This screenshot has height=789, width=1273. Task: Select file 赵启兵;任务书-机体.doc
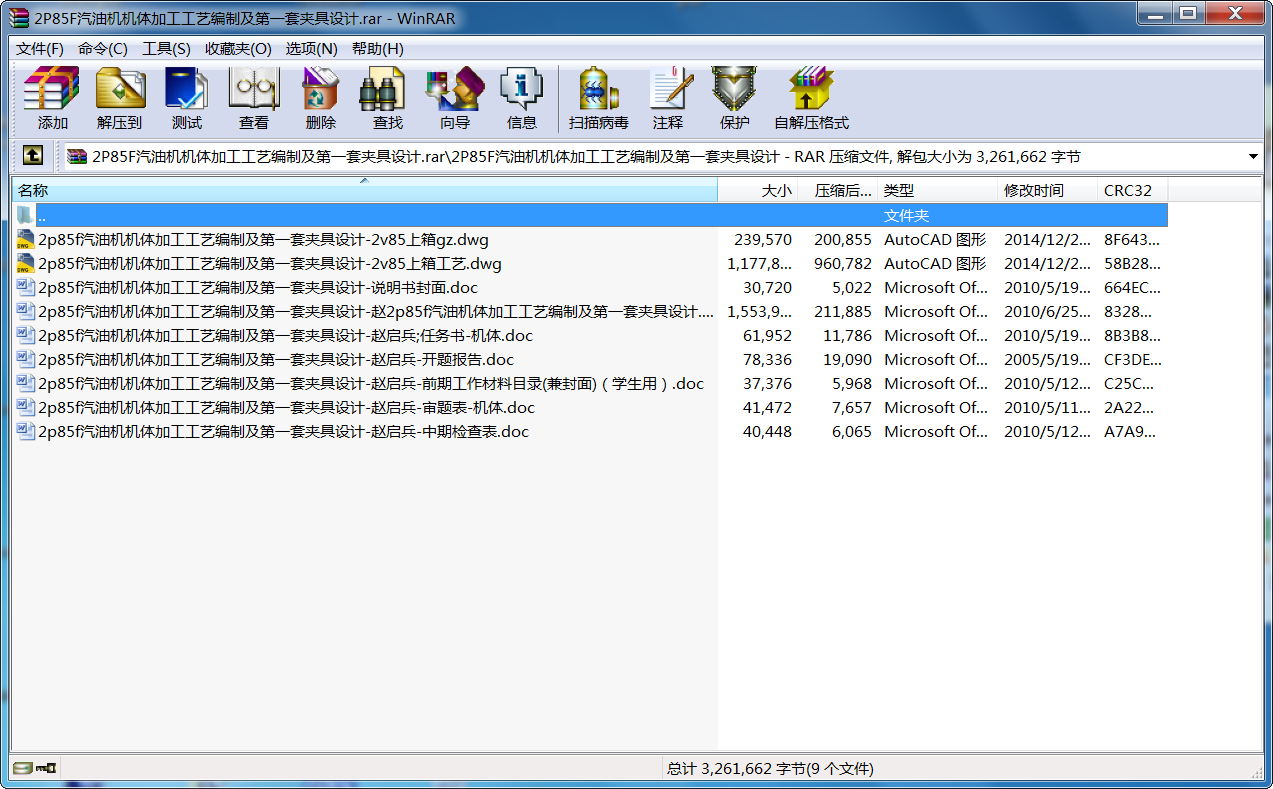click(x=286, y=335)
